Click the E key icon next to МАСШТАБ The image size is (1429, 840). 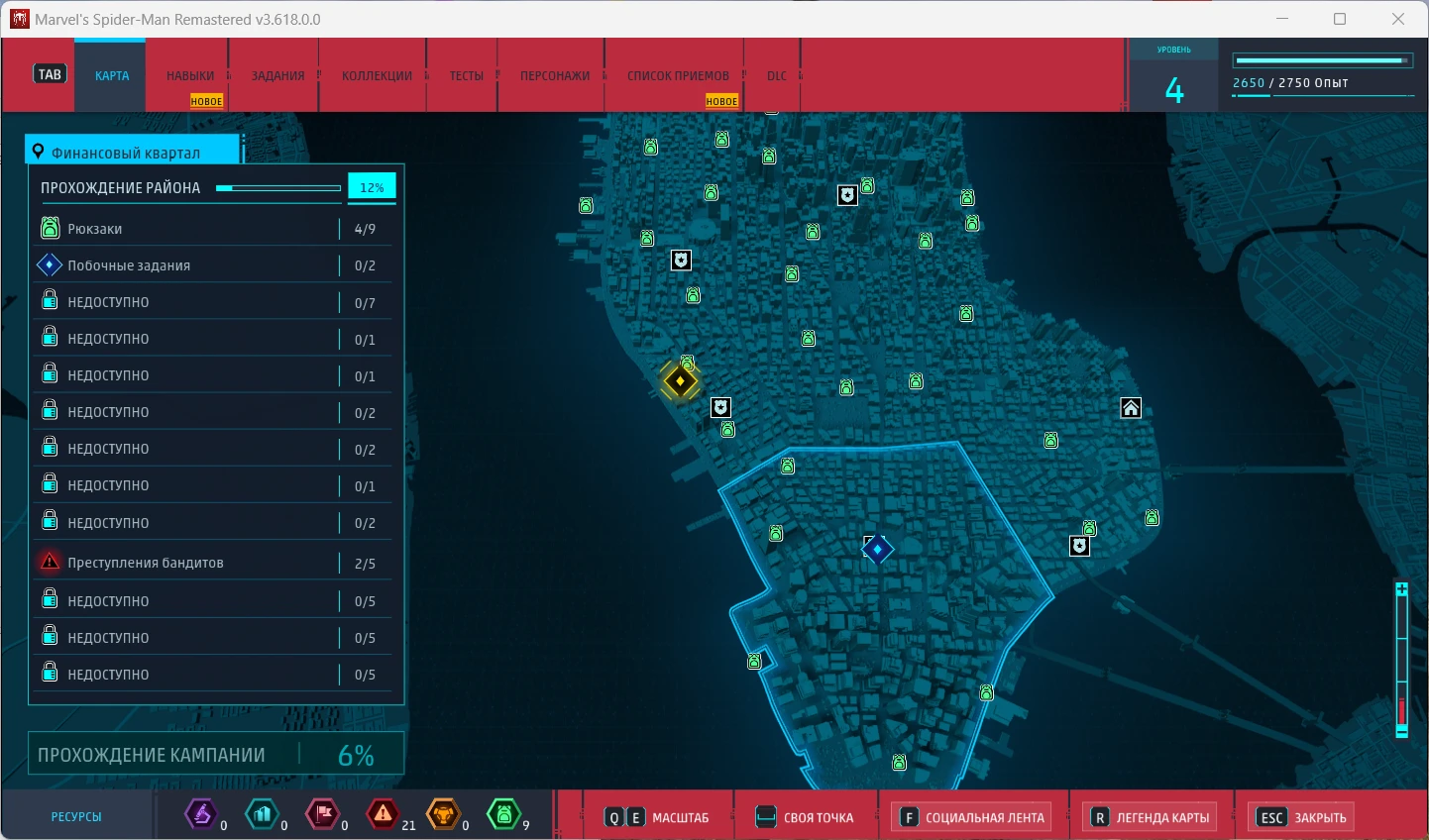(635, 817)
